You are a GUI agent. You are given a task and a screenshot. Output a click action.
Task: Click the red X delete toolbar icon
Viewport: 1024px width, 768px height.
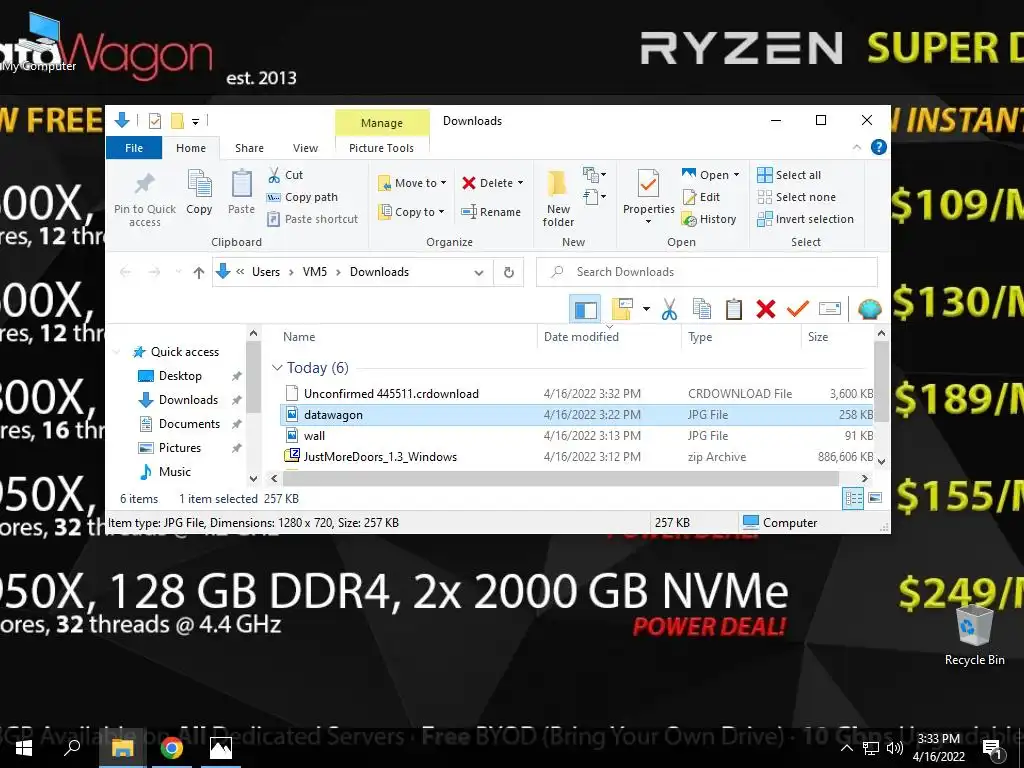click(x=765, y=309)
